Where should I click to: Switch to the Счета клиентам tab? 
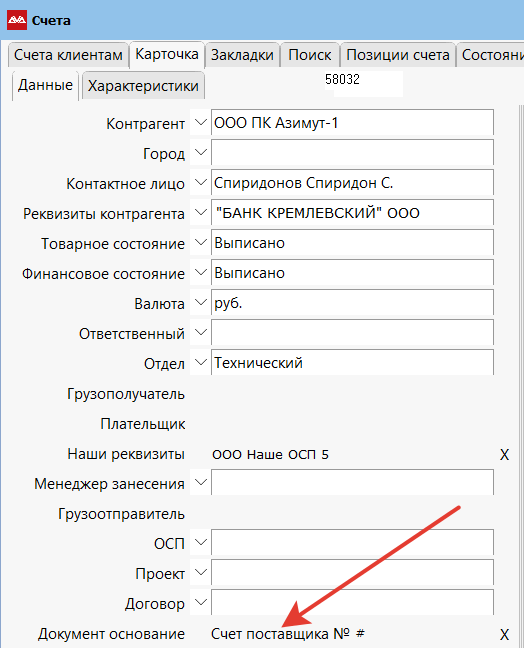click(68, 55)
